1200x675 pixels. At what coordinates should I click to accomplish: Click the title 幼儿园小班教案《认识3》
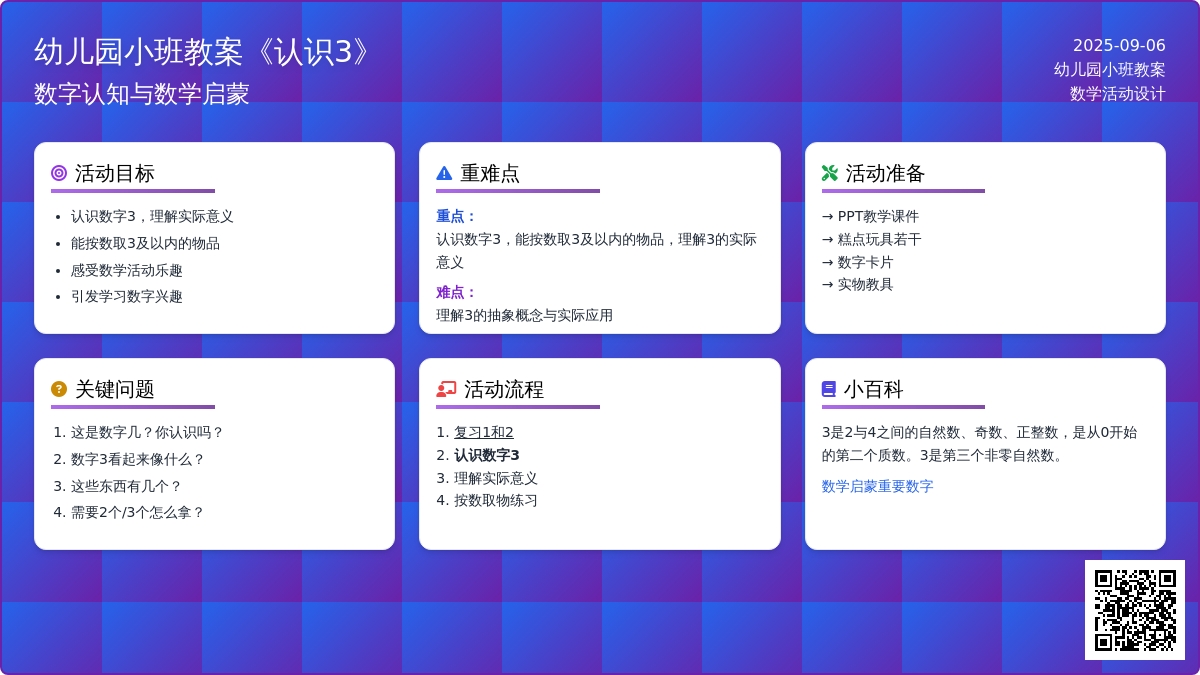click(204, 52)
